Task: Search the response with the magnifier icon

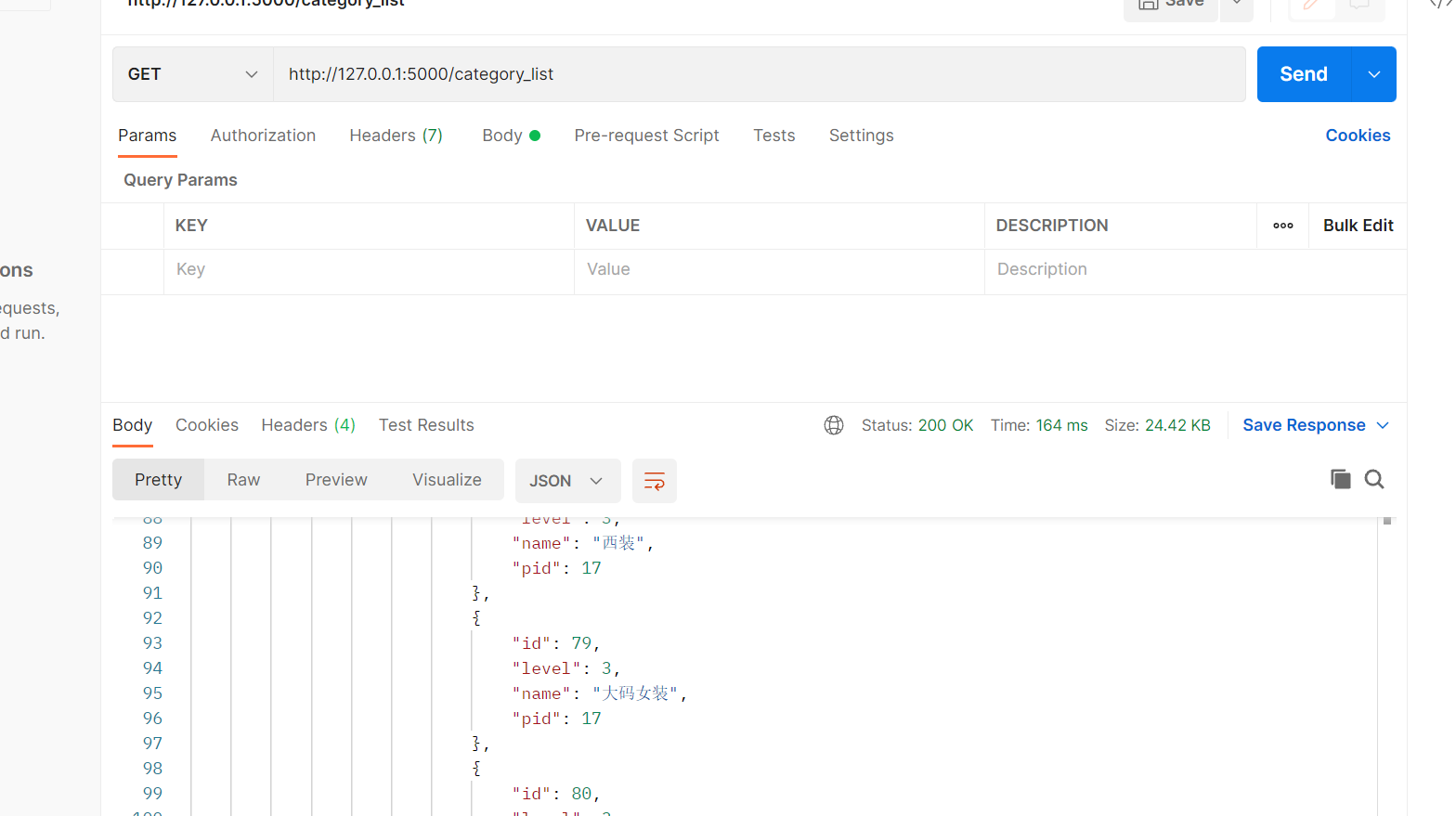Action: tap(1374, 479)
